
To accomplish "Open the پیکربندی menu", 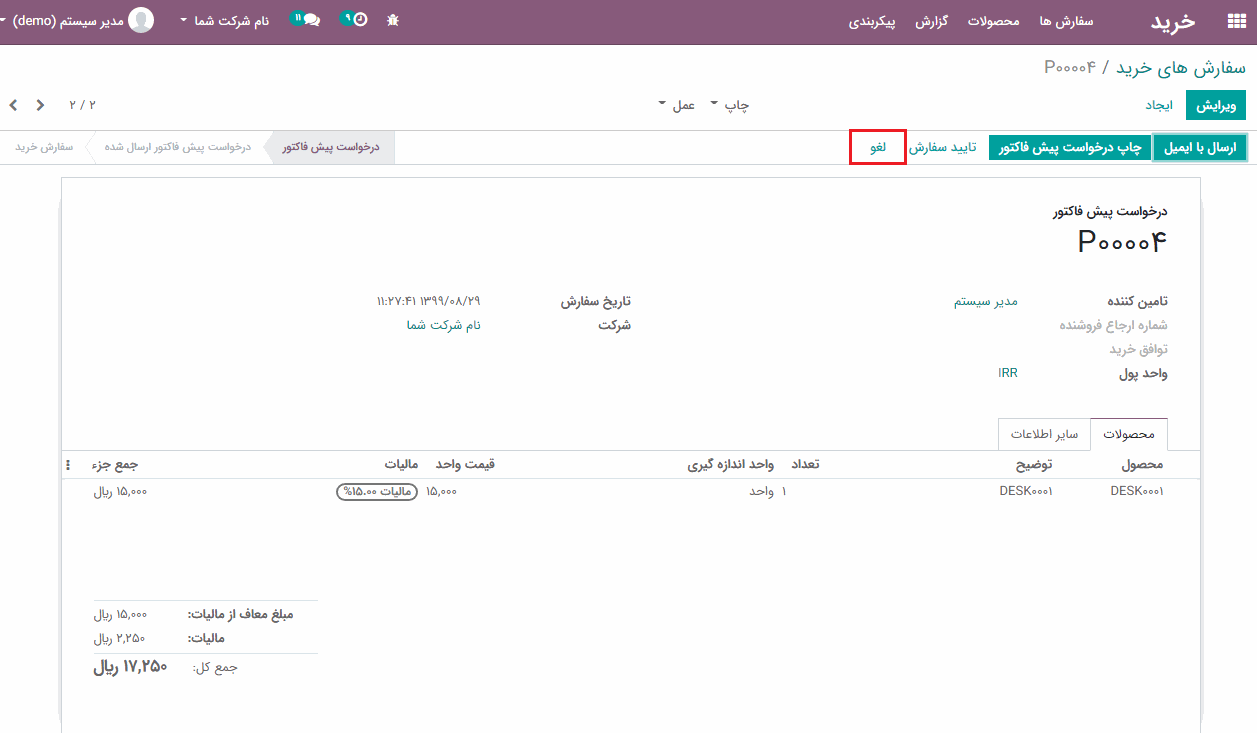I will (x=872, y=21).
